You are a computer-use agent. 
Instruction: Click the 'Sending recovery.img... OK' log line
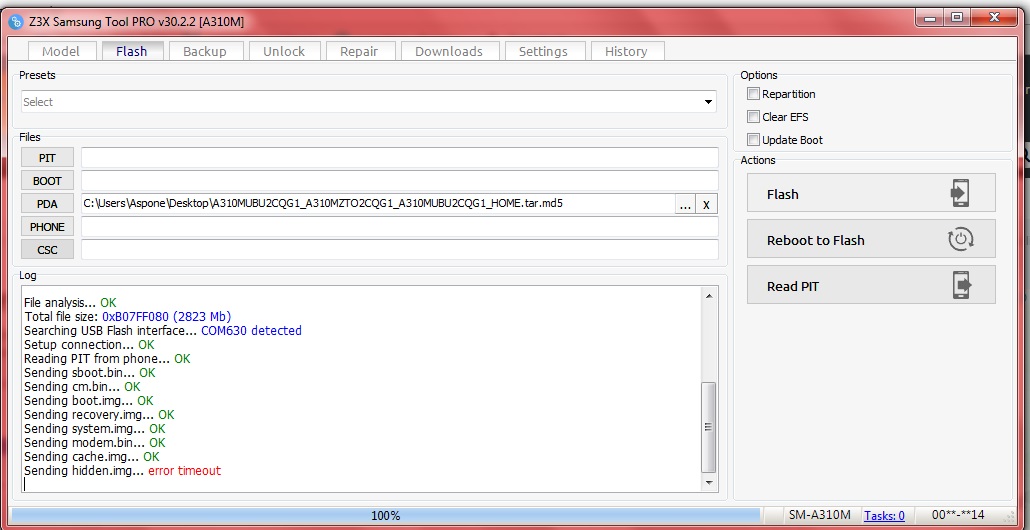[x=99, y=414]
